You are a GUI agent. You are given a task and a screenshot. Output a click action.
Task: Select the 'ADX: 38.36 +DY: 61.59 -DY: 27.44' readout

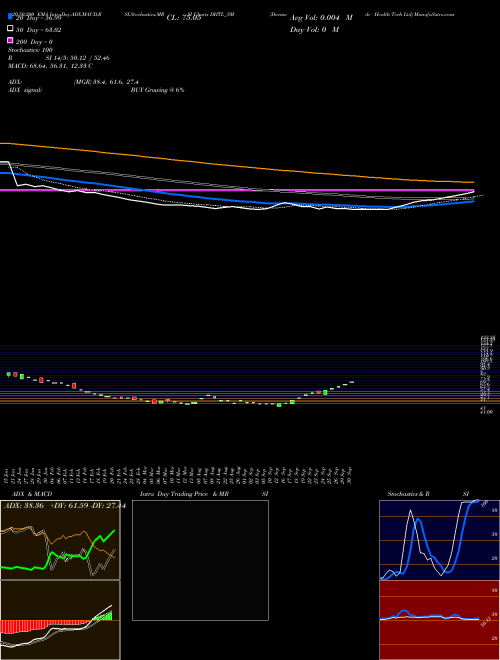tap(65, 506)
